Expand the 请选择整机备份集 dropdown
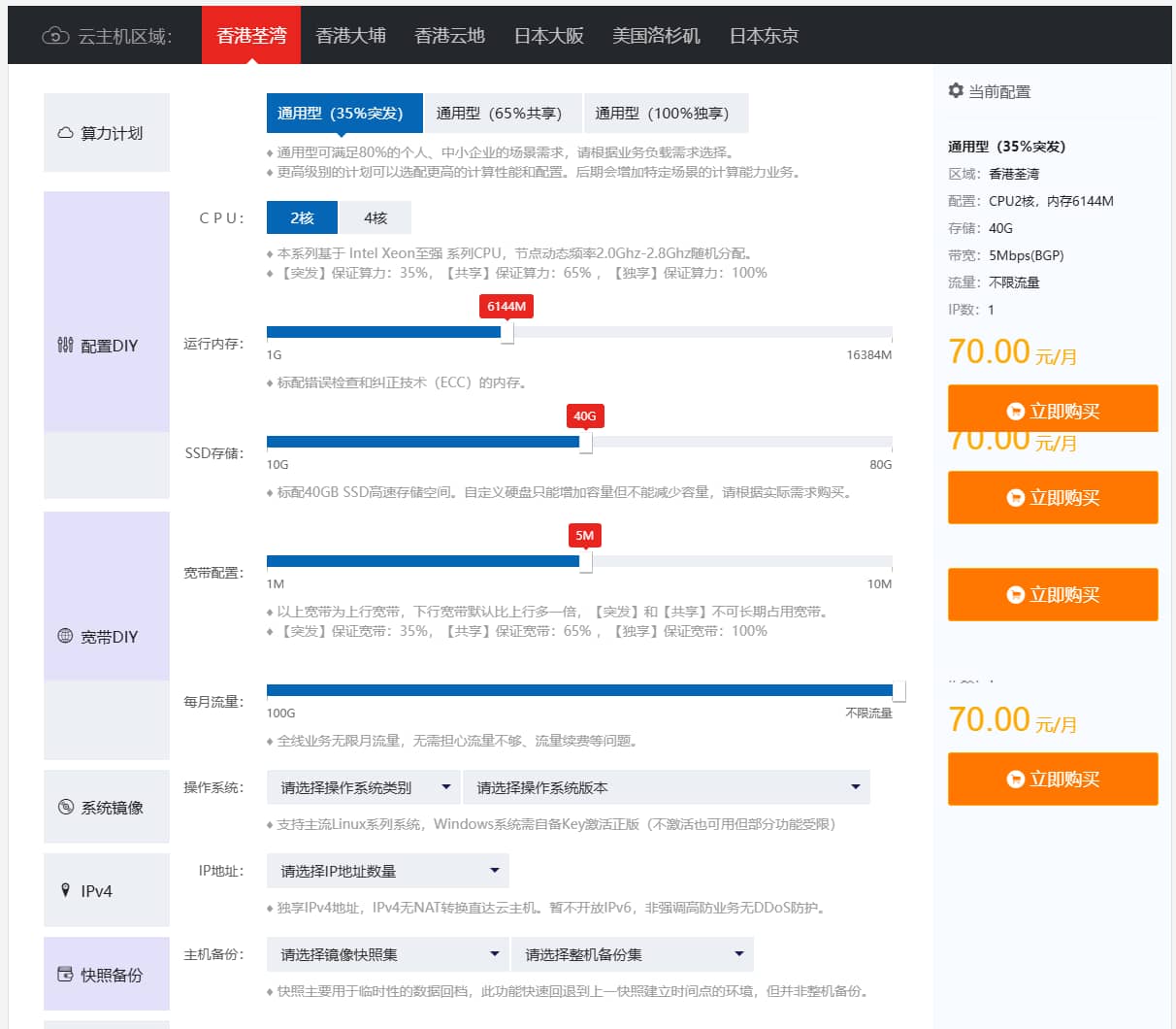The height and width of the screenshot is (1029, 1176). tap(632, 954)
